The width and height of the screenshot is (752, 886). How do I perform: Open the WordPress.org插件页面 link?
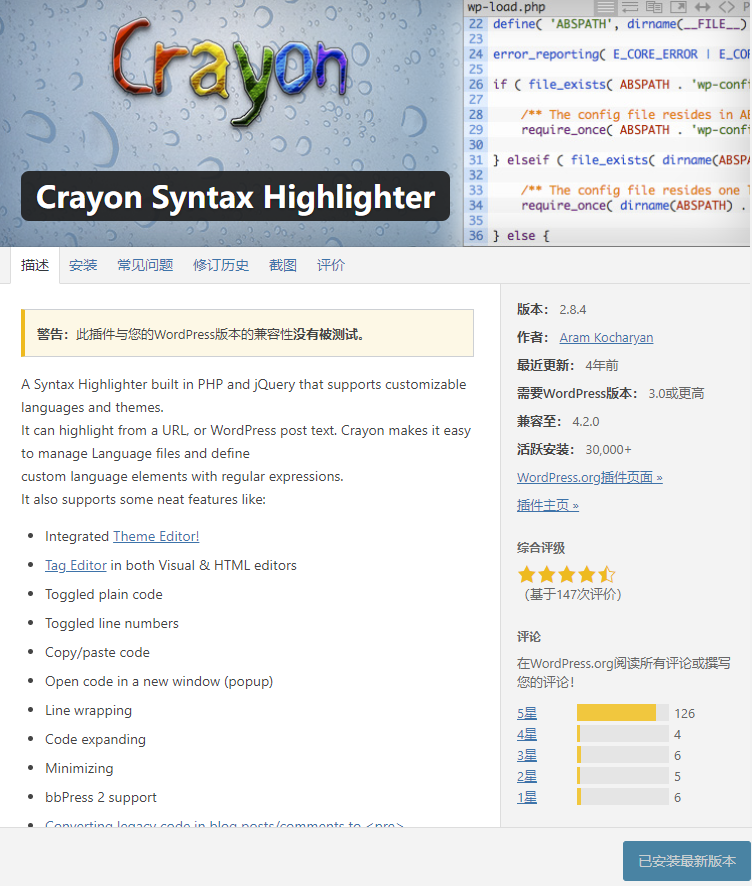tap(590, 477)
